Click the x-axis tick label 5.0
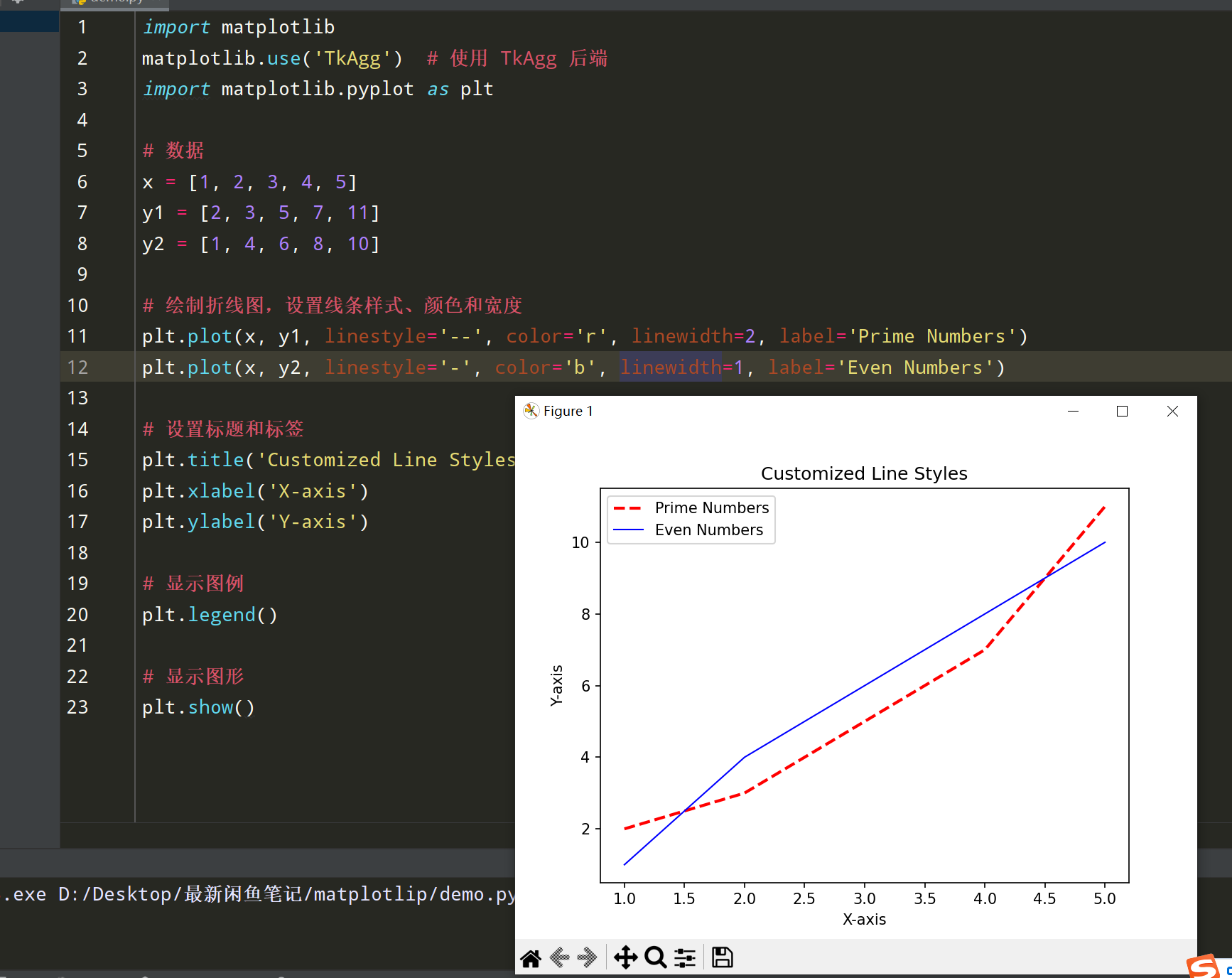This screenshot has width=1232, height=978. pyautogui.click(x=1105, y=899)
